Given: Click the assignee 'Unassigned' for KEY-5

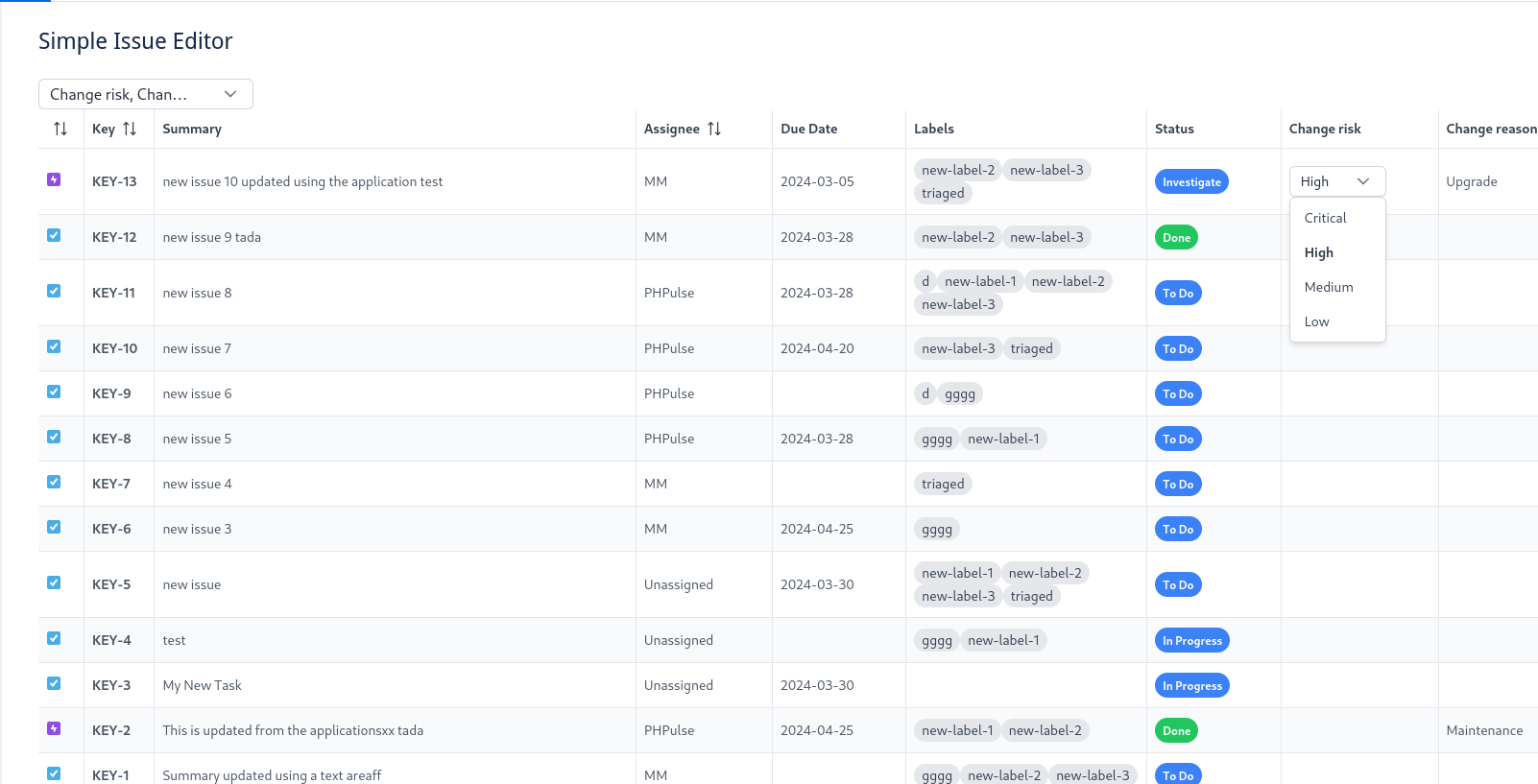Looking at the screenshot, I should coord(679,585).
